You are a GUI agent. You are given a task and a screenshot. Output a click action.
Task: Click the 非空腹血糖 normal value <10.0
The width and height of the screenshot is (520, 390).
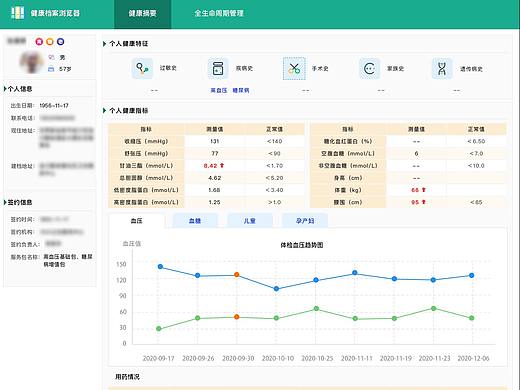point(476,166)
